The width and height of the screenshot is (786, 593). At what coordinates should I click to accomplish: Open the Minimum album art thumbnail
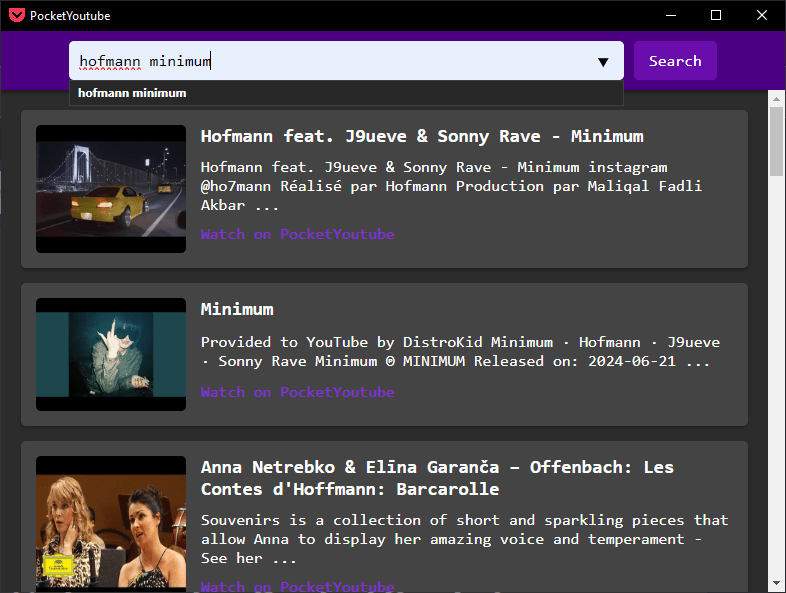coord(111,354)
